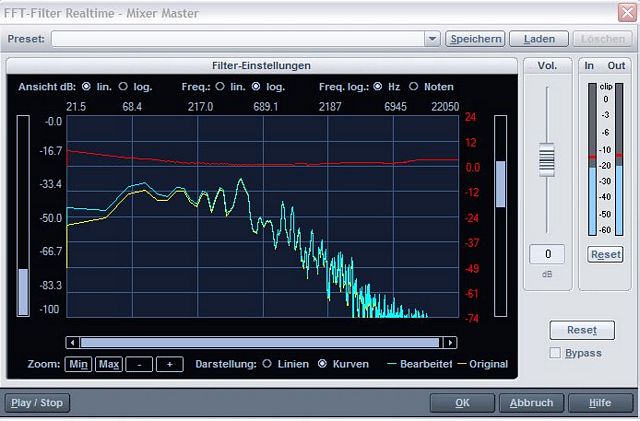Zoom in with the plus button
This screenshot has width=640, height=421.
click(170, 364)
